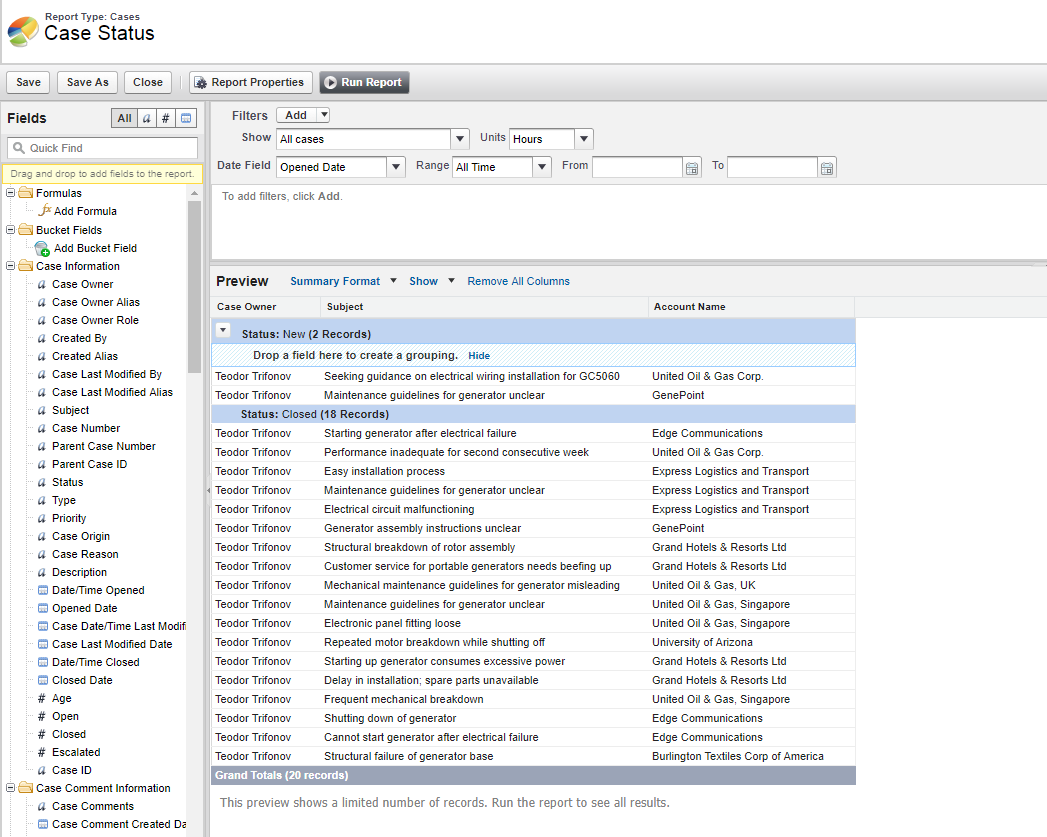Collapse the Formulas folder

(11, 193)
